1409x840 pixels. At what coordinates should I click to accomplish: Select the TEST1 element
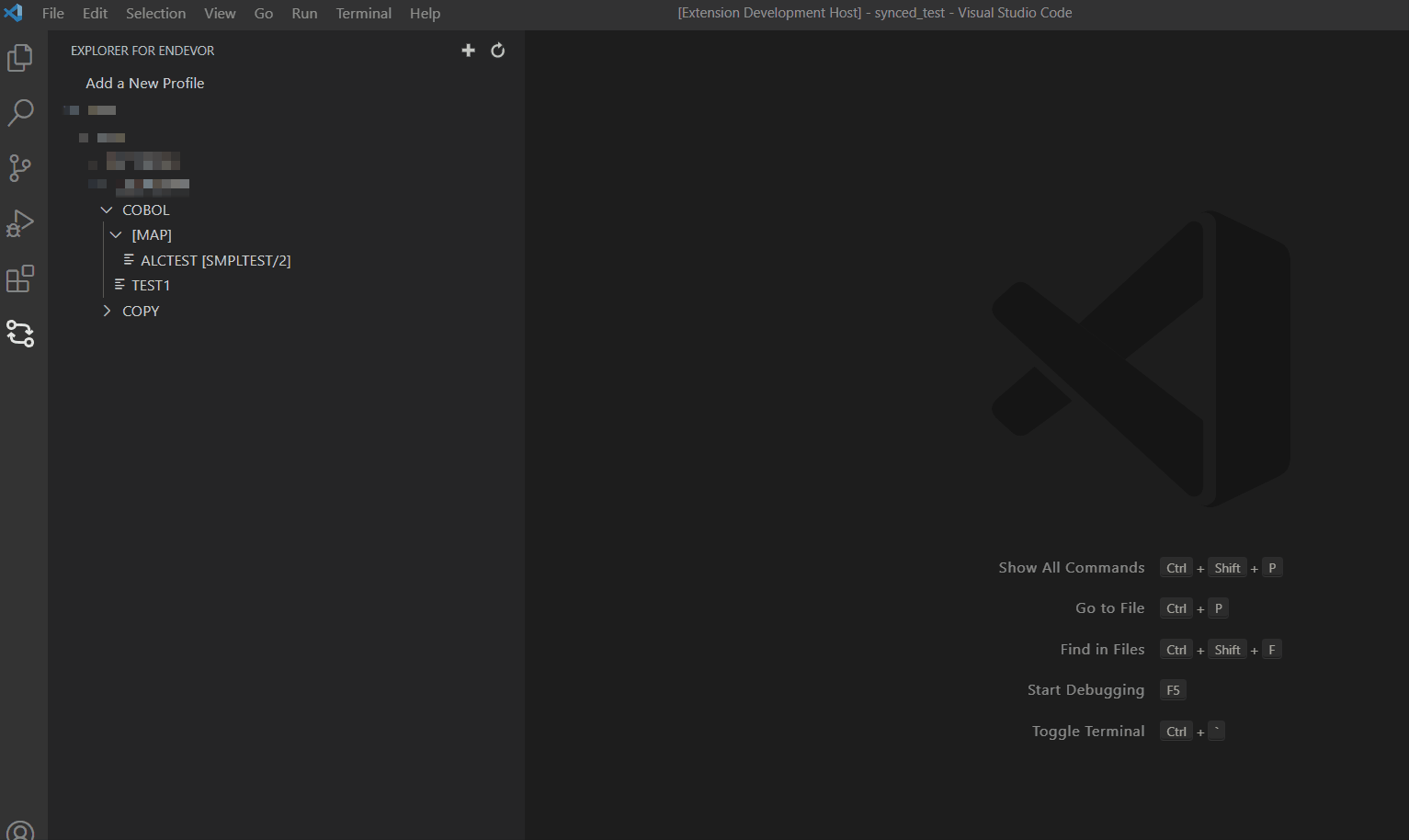click(x=151, y=286)
